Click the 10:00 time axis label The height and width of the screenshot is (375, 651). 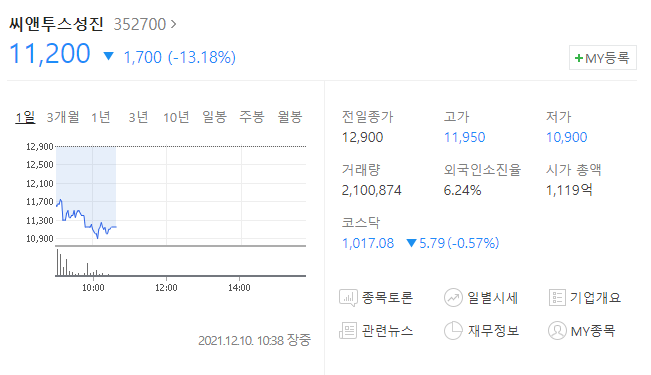point(93,288)
